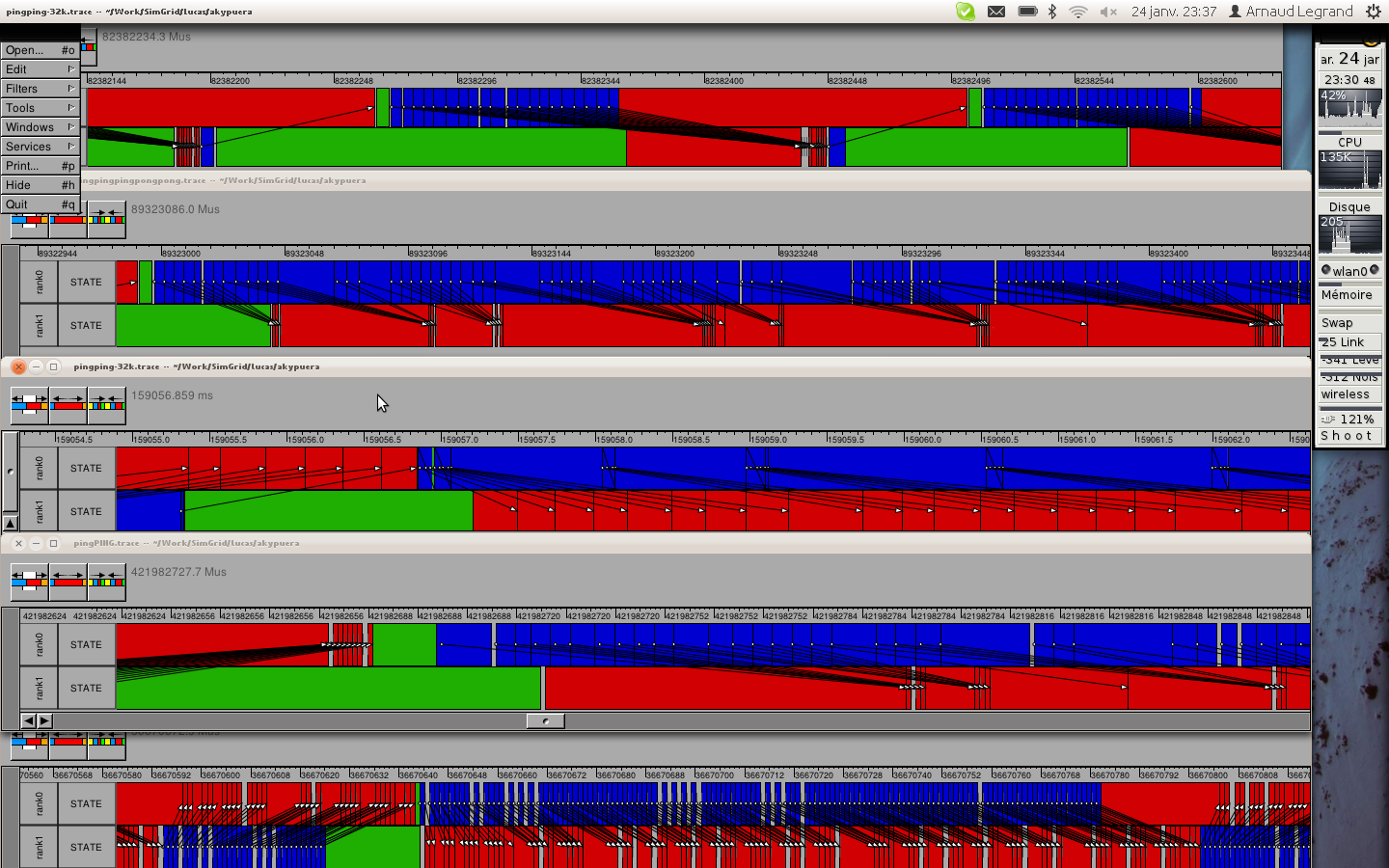This screenshot has width=1389, height=868.
Task: Click the rank0 STATE label in pingPING.trace
Action: (86, 645)
